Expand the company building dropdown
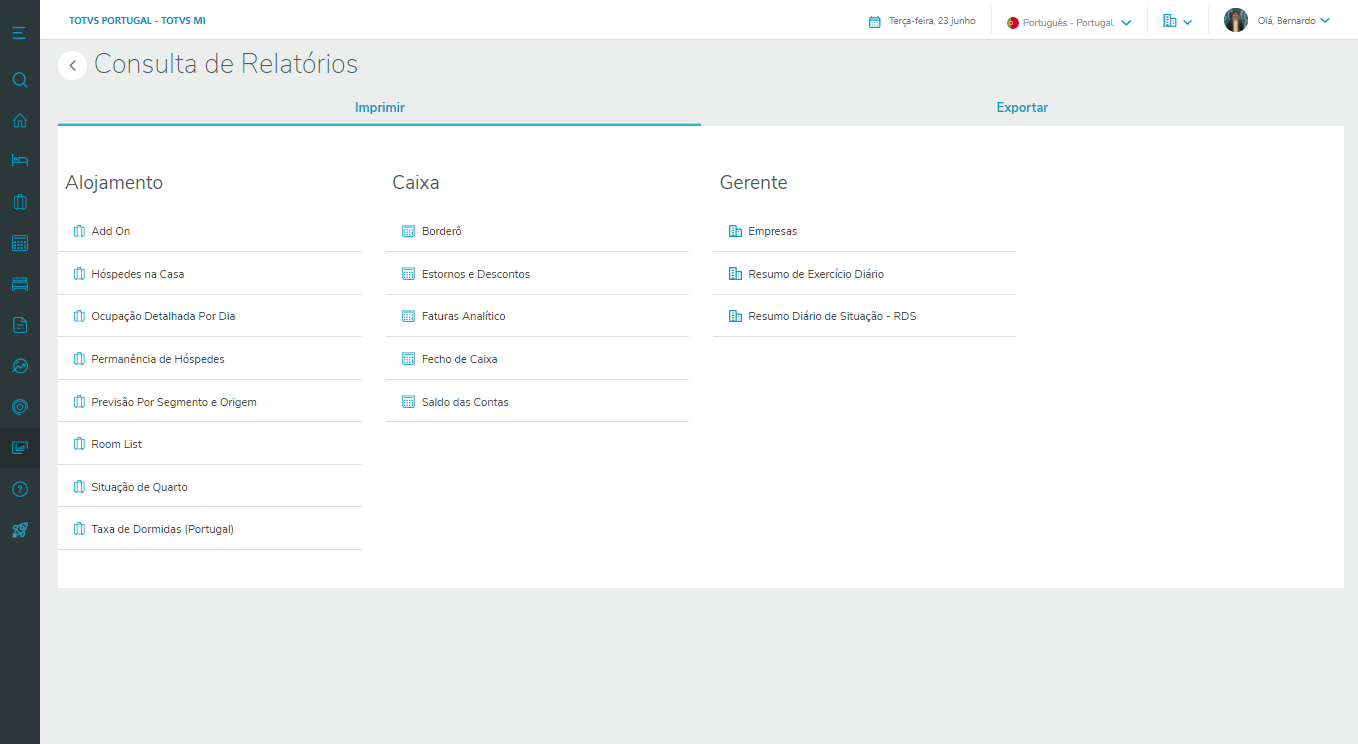The image size is (1358, 744). (x=1177, y=21)
